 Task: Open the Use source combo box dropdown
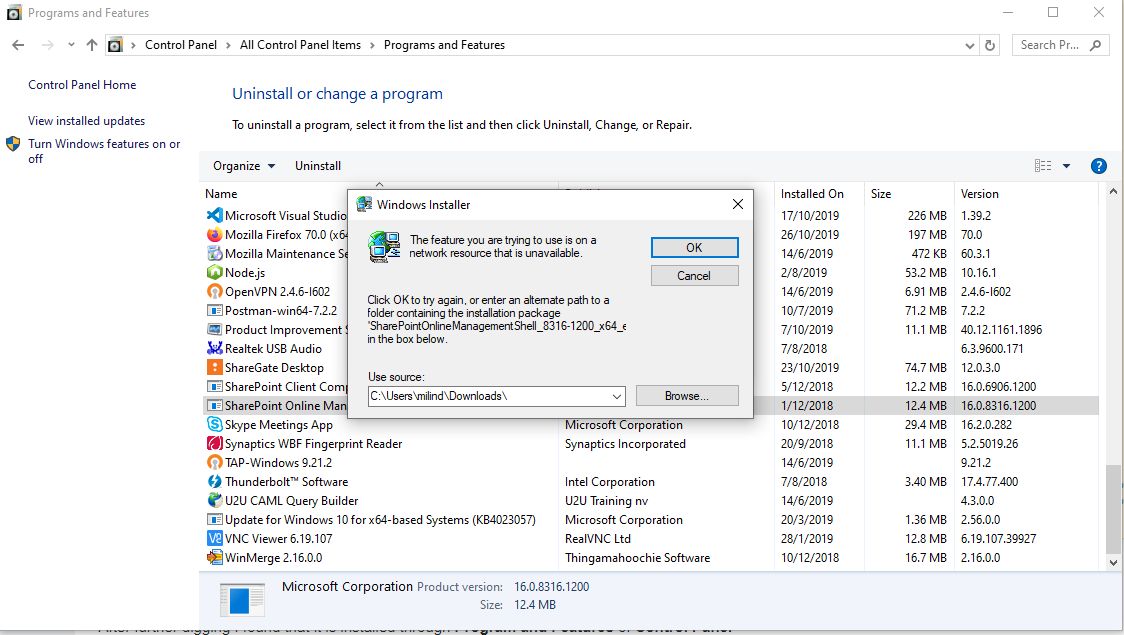[x=616, y=396]
